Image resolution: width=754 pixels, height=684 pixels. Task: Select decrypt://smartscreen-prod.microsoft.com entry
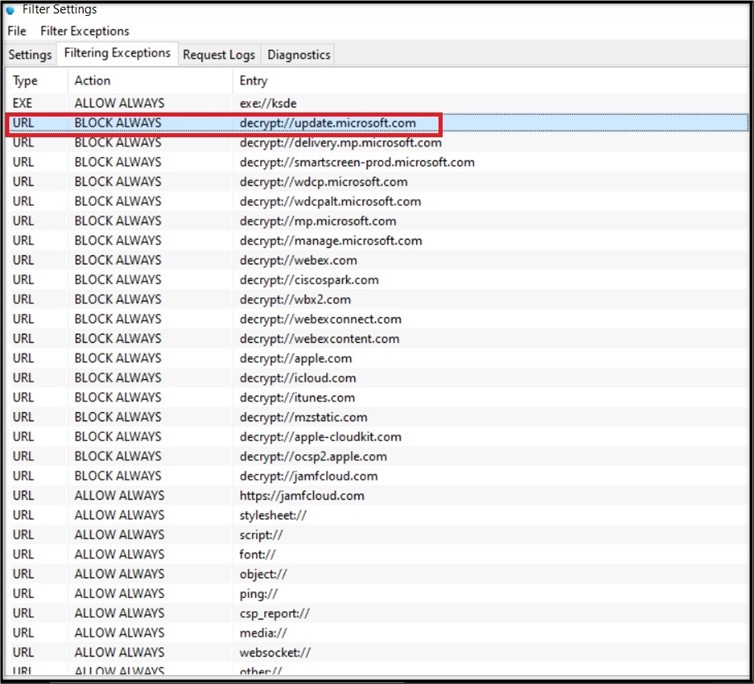click(357, 163)
